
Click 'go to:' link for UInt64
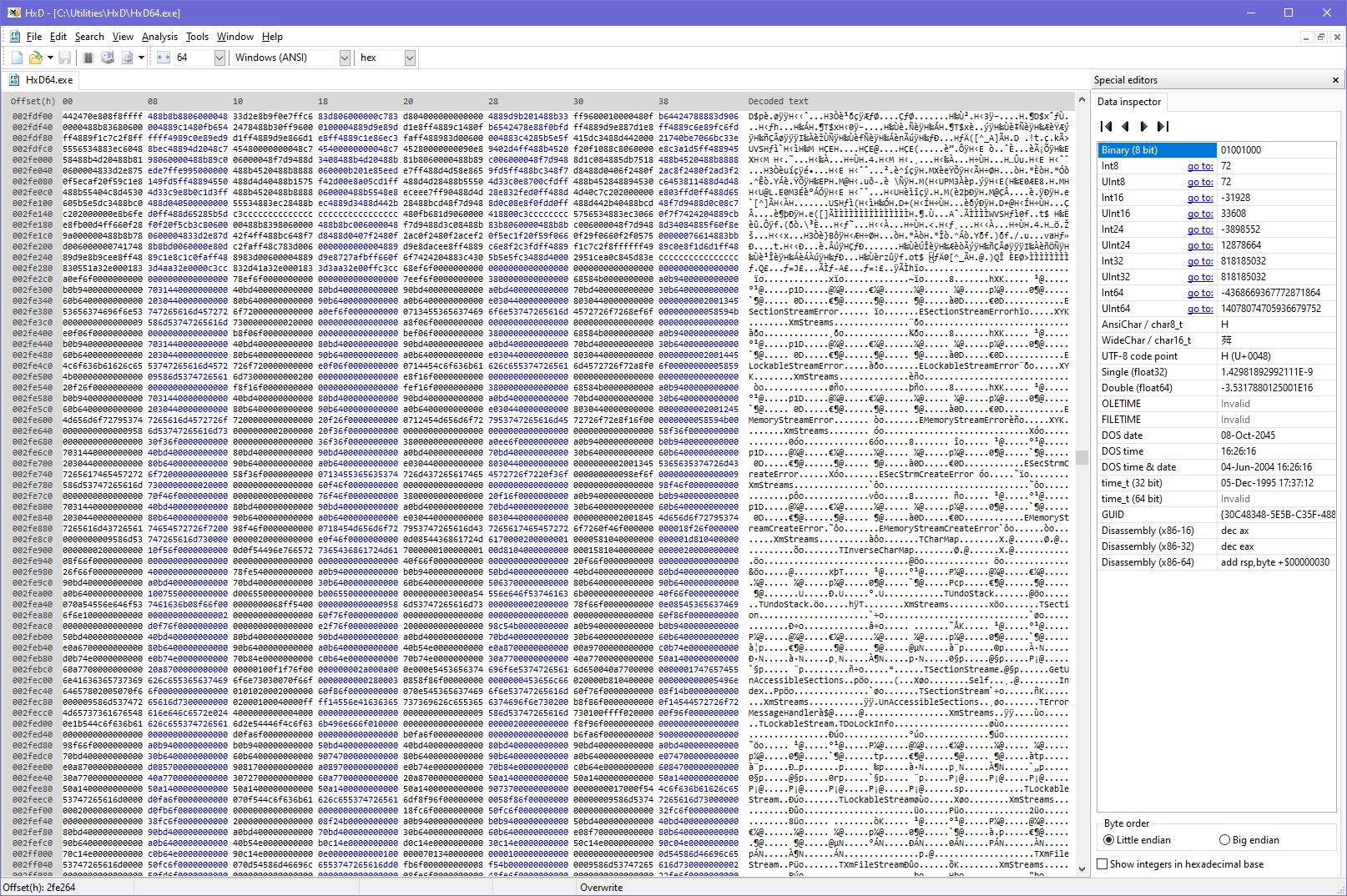1200,309
